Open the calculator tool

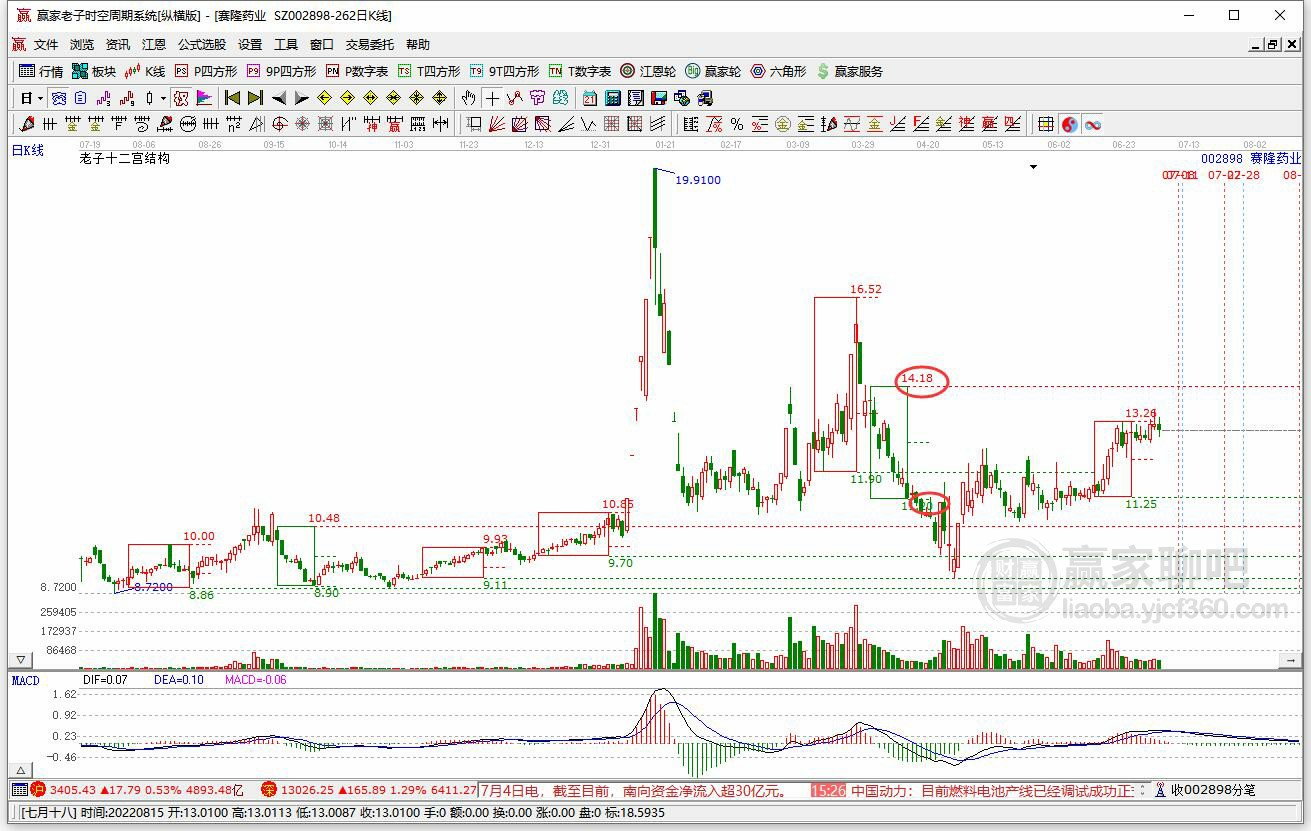click(613, 98)
